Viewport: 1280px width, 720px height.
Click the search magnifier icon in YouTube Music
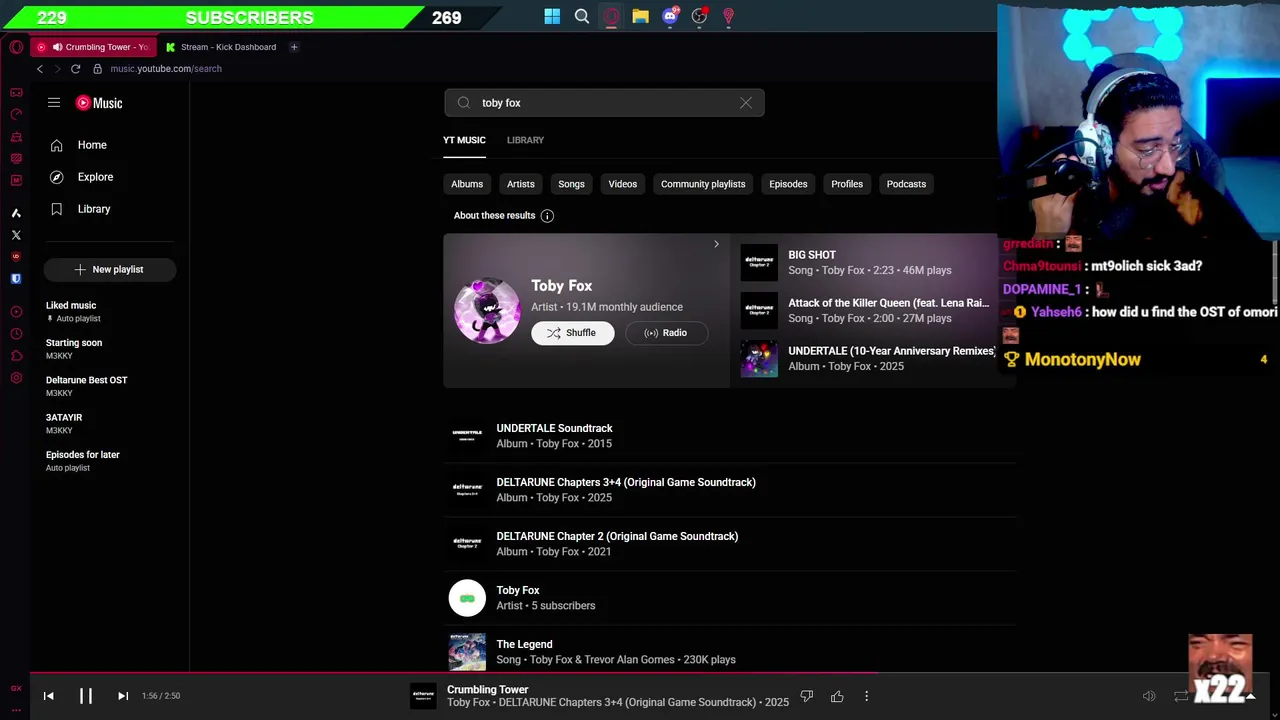click(x=464, y=103)
